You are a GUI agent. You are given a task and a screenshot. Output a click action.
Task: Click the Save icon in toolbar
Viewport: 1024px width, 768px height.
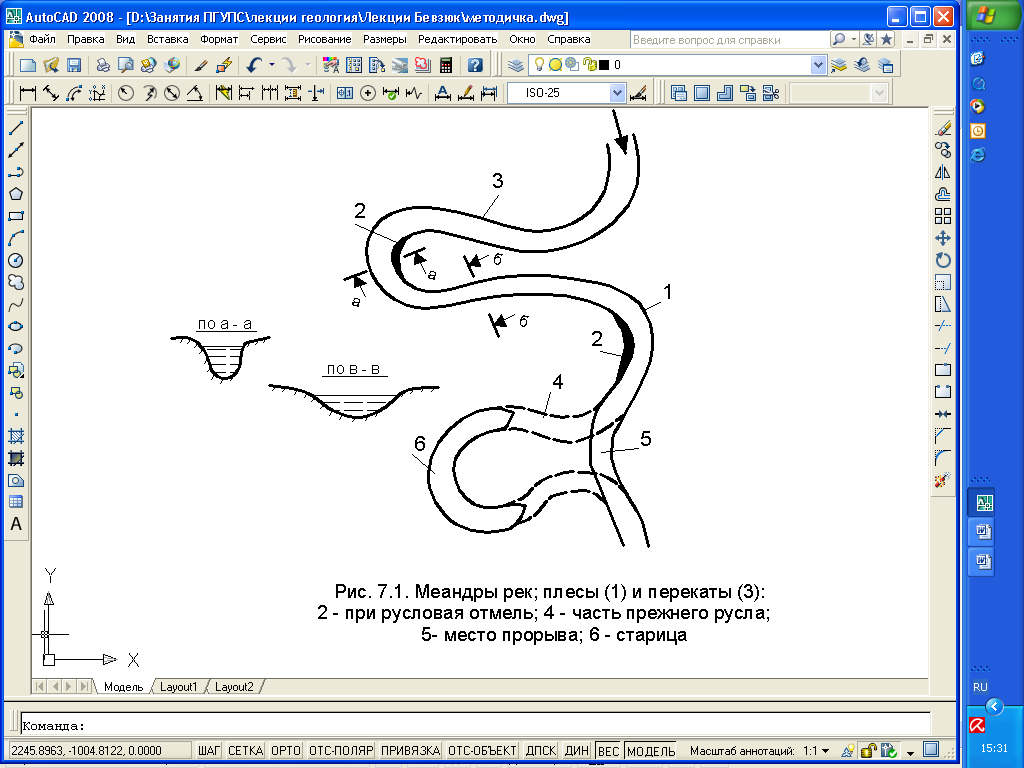[x=74, y=65]
